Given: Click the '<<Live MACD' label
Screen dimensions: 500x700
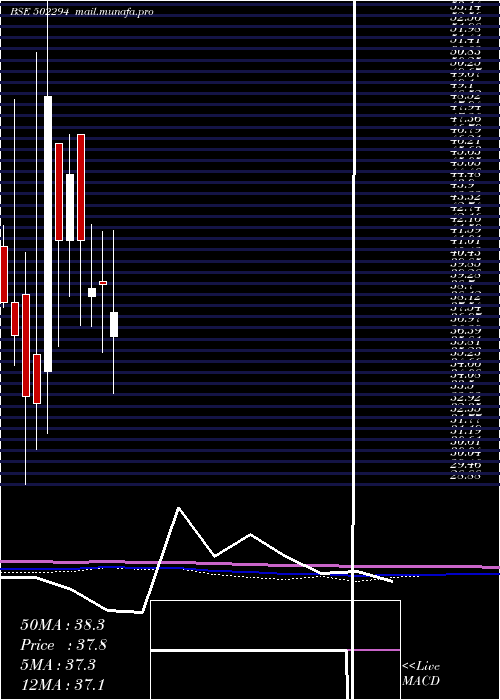Looking at the screenshot, I should coord(421,674).
